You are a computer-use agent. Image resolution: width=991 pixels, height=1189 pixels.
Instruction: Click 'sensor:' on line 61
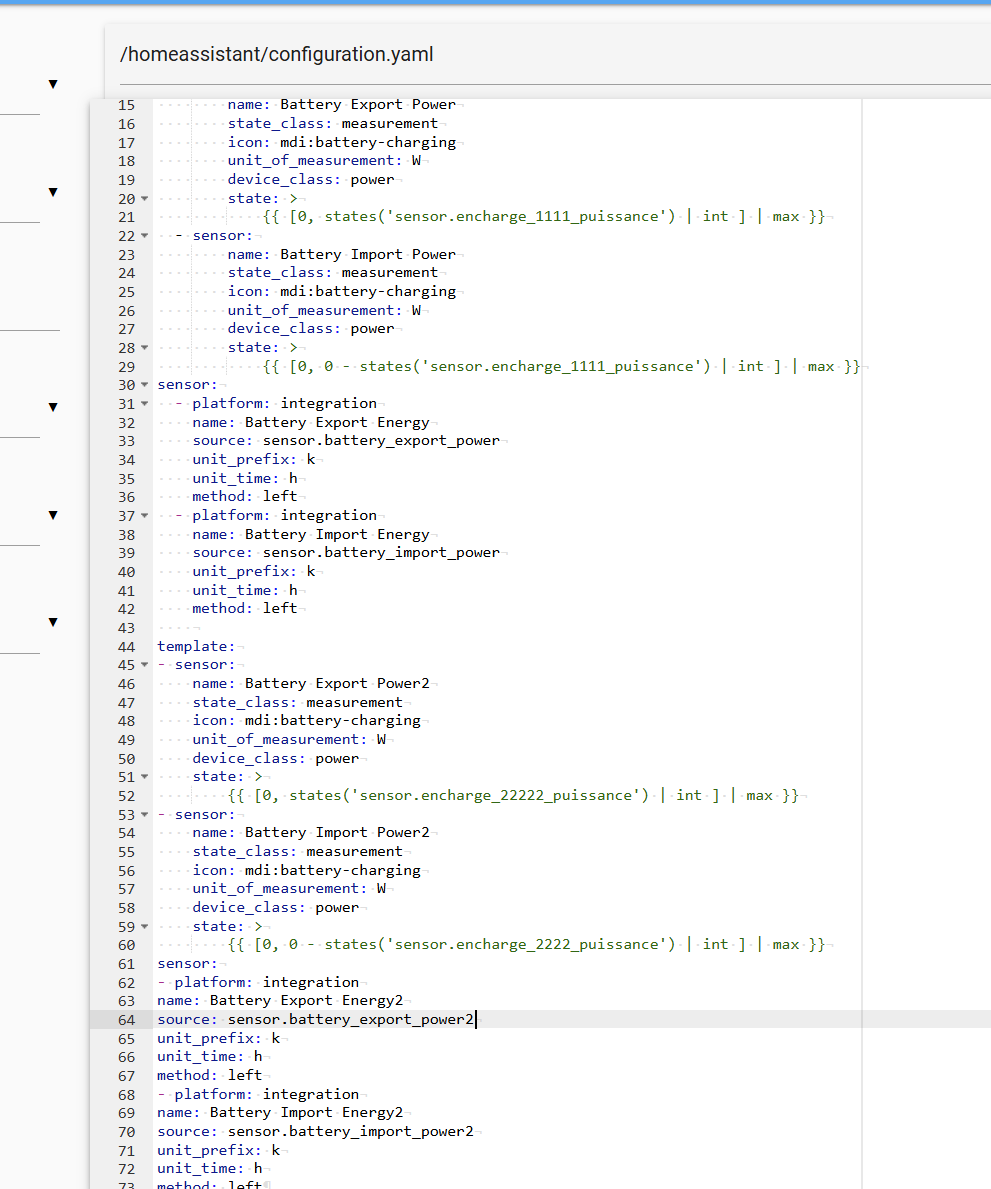point(187,964)
